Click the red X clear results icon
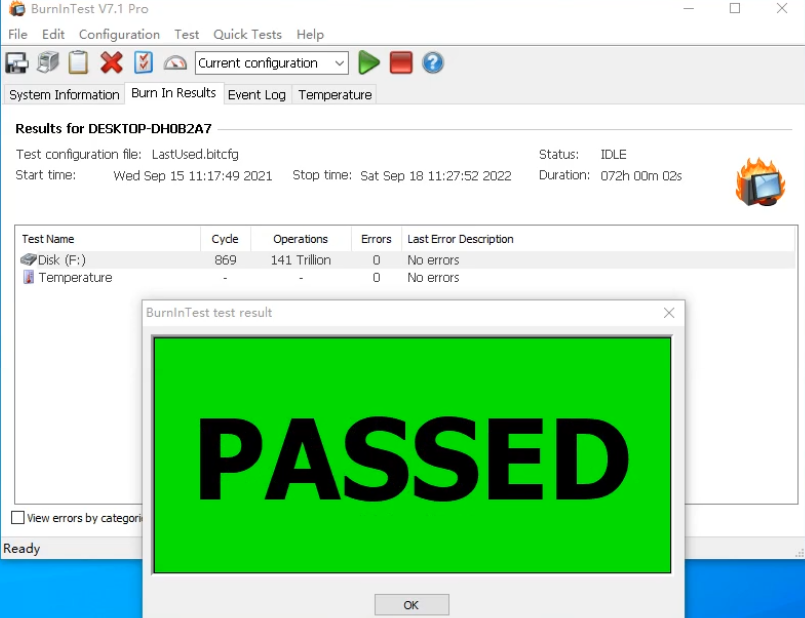The image size is (805, 618). coord(111,63)
